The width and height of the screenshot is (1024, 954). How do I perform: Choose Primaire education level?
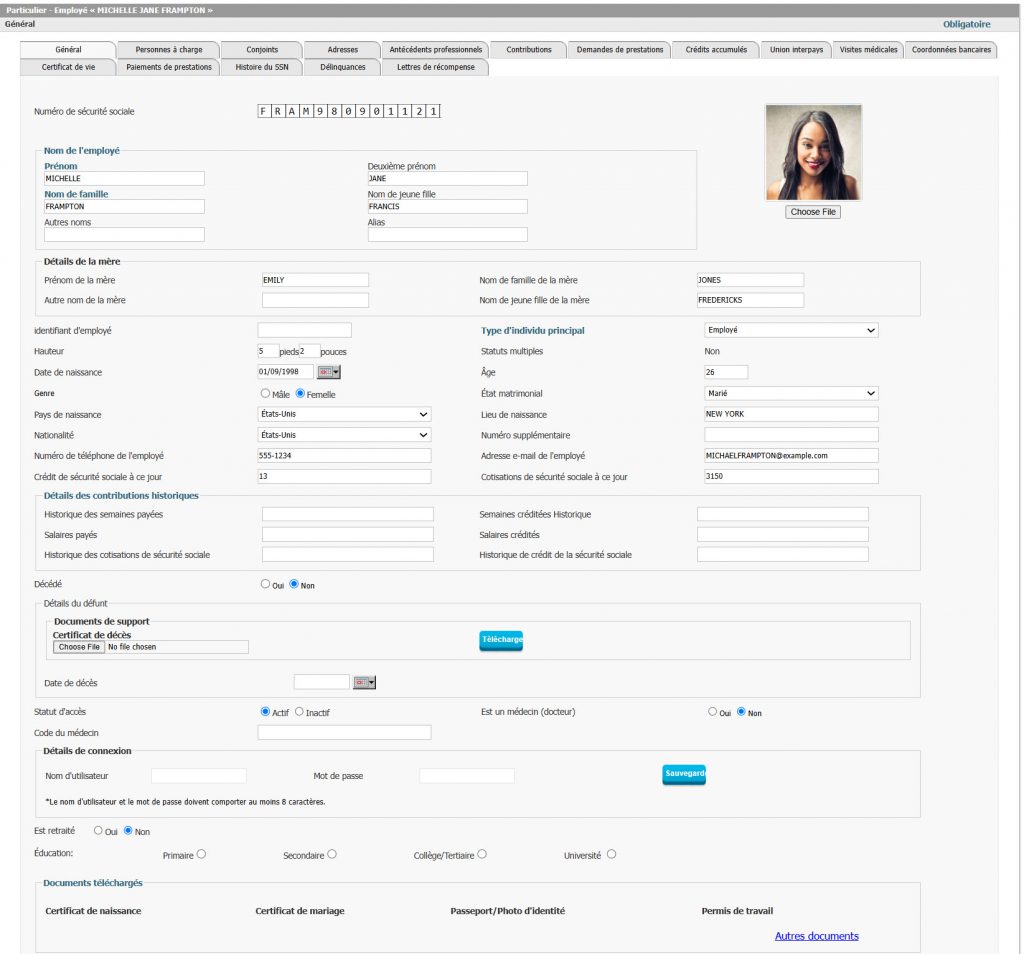[201, 854]
